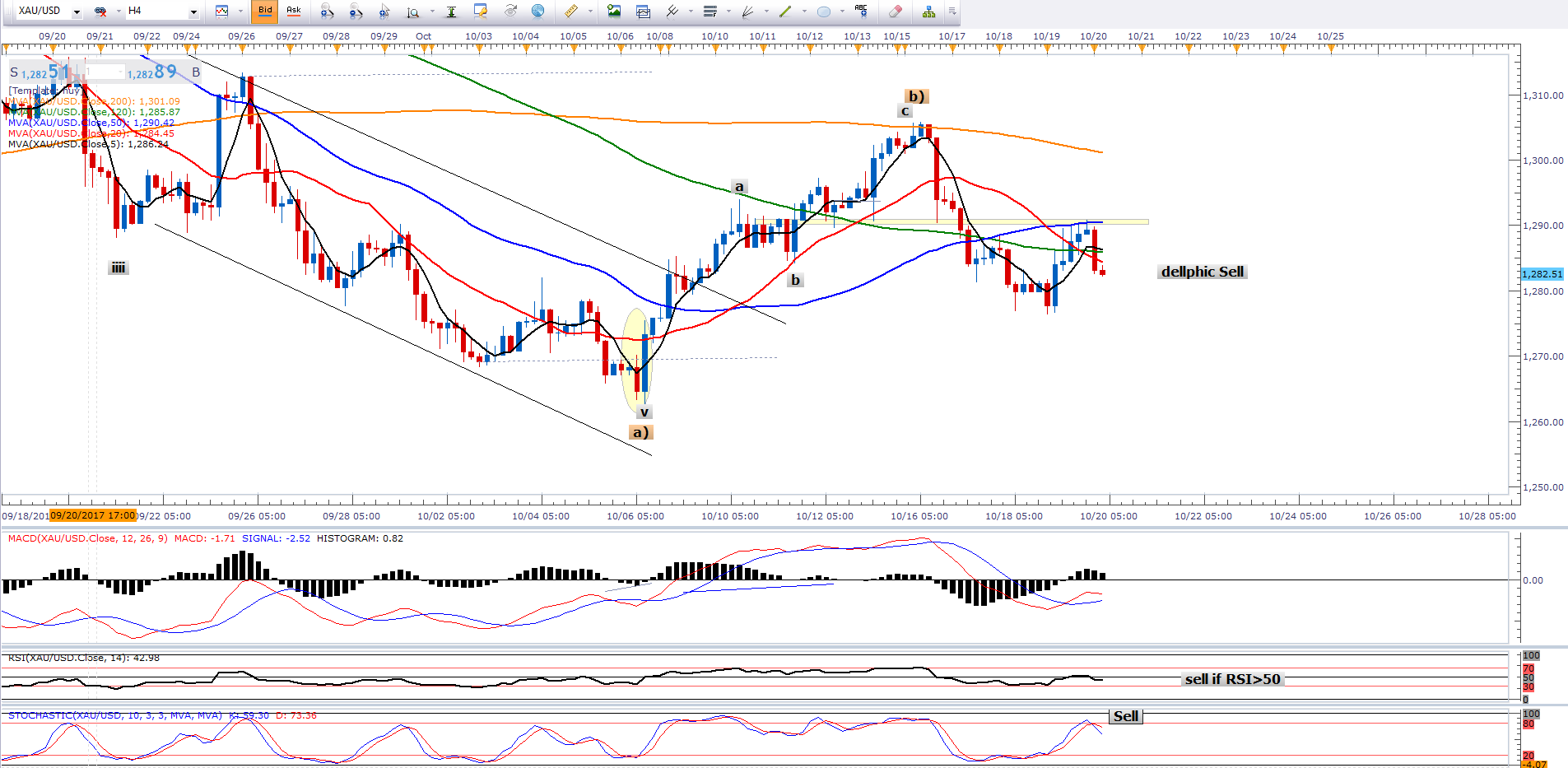Select the green trend line drawing tool

784,12
